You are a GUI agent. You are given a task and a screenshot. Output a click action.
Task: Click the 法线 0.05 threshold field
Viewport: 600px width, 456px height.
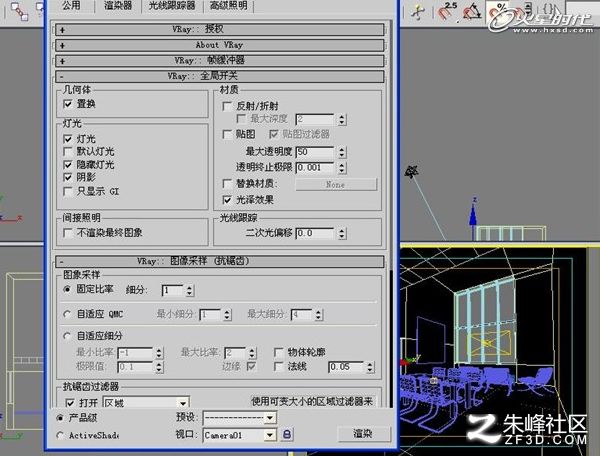(x=346, y=367)
